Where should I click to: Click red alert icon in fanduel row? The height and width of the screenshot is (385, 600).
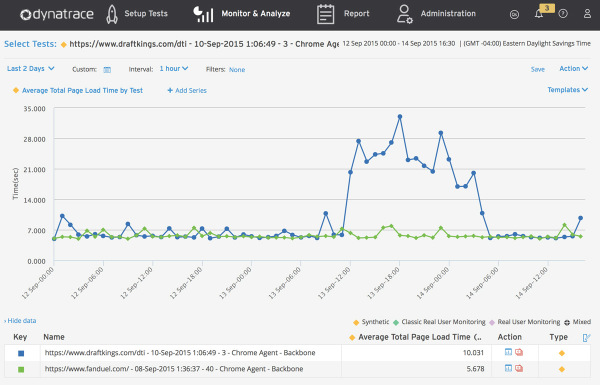(x=519, y=369)
